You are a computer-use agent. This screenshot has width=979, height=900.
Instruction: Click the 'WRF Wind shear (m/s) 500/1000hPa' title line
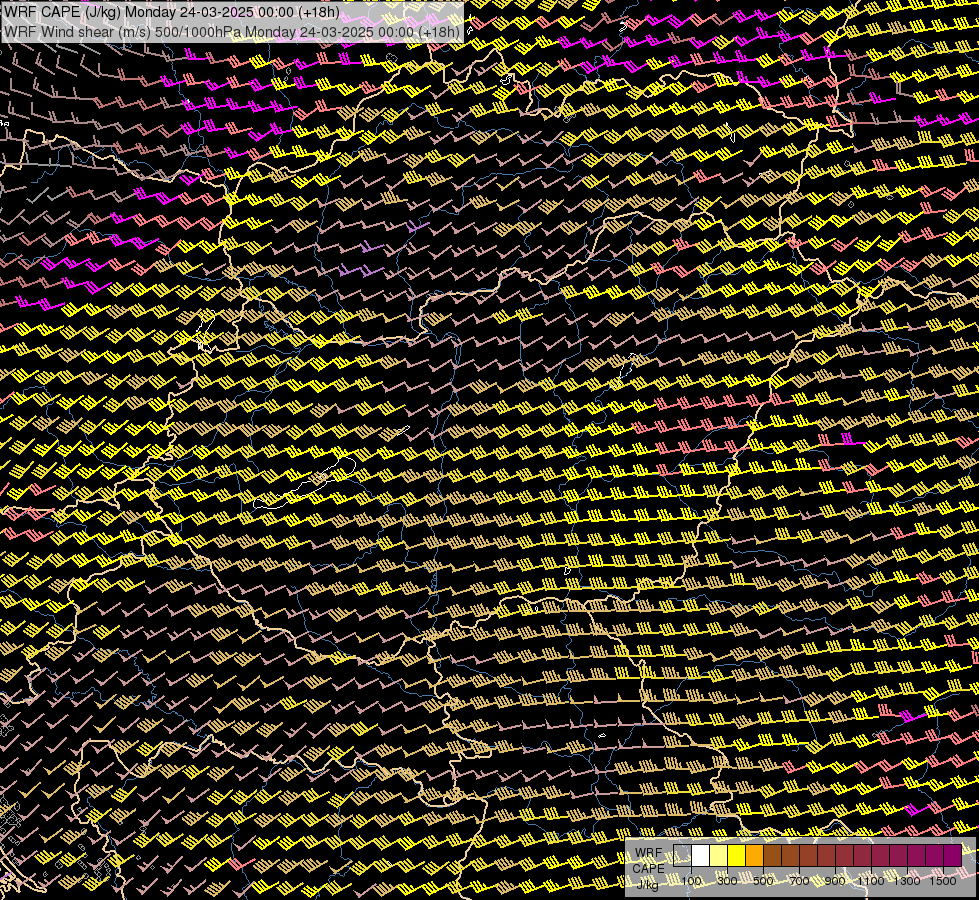232,31
